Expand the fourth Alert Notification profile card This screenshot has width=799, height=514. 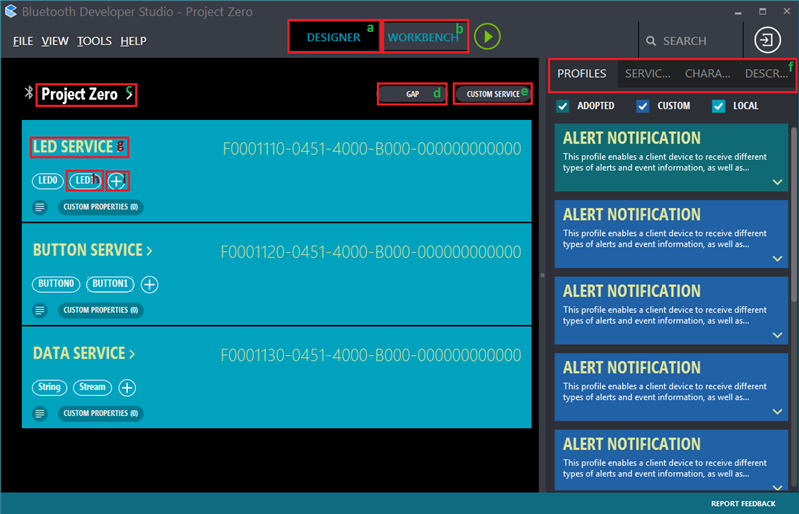777,411
